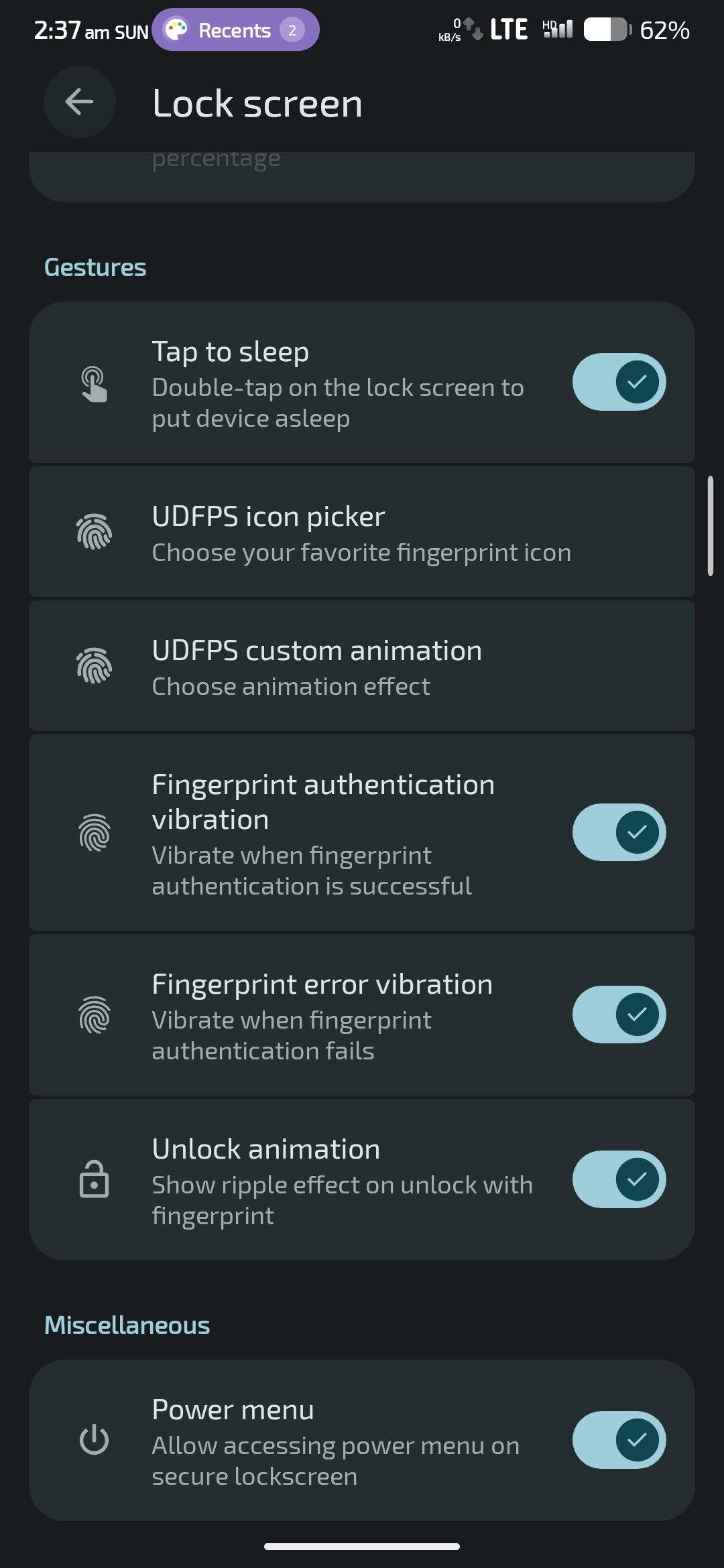Disable Fingerprint error vibration switch
This screenshot has width=724, height=1568.
point(619,1015)
